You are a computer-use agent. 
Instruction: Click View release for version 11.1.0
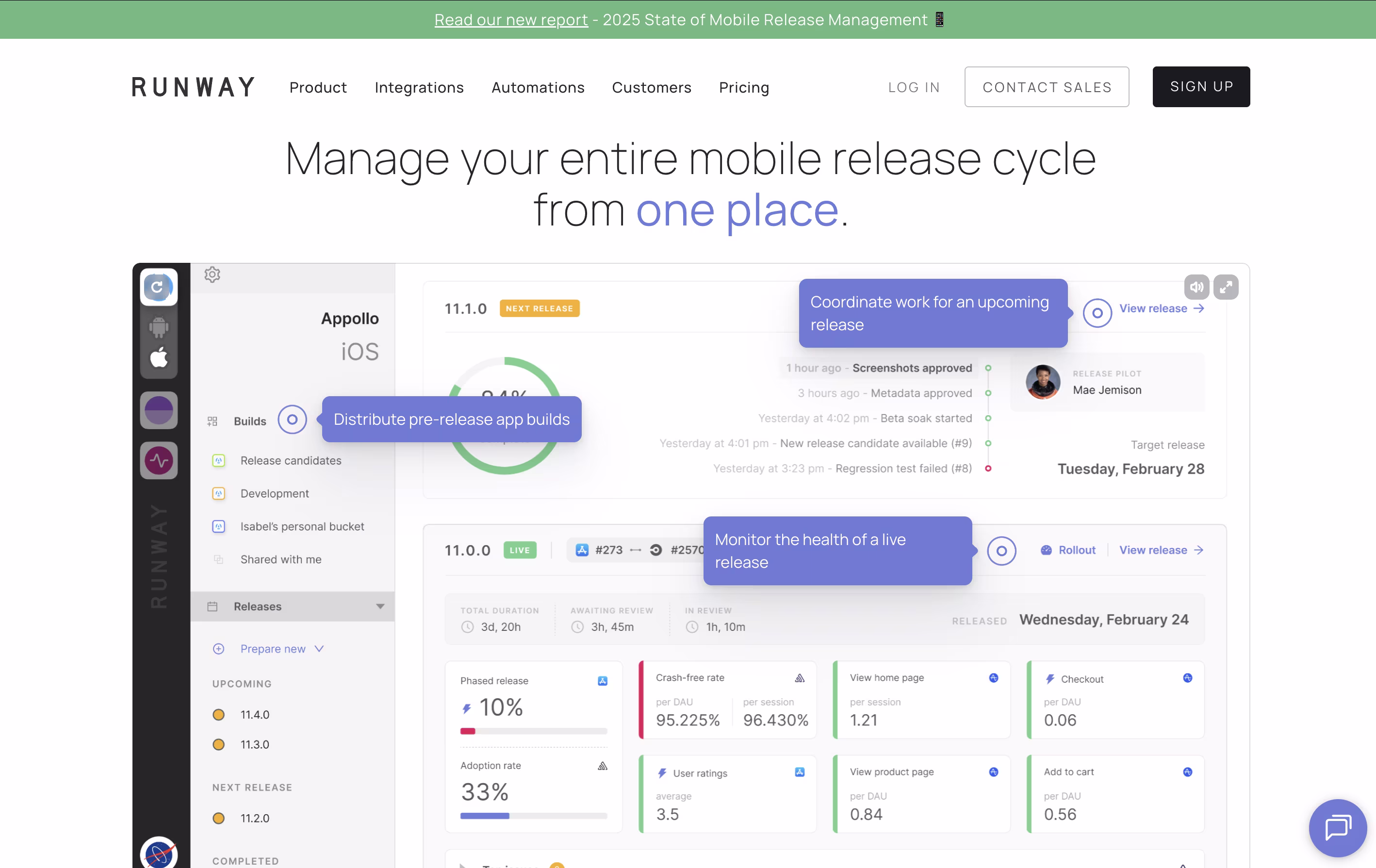(x=1161, y=308)
